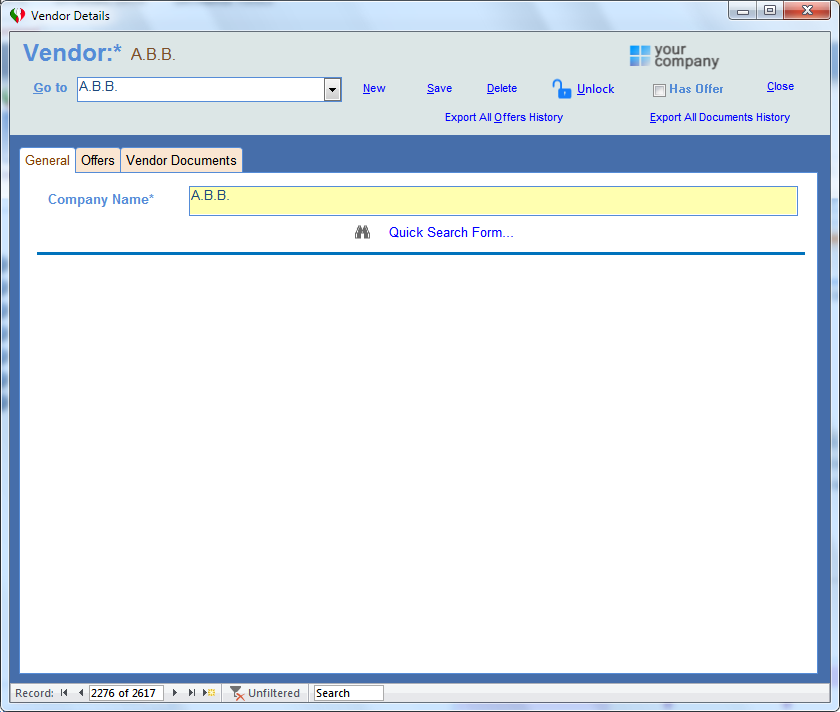Click the Go to label link
Screen dimensions: 840x712
(x=50, y=87)
